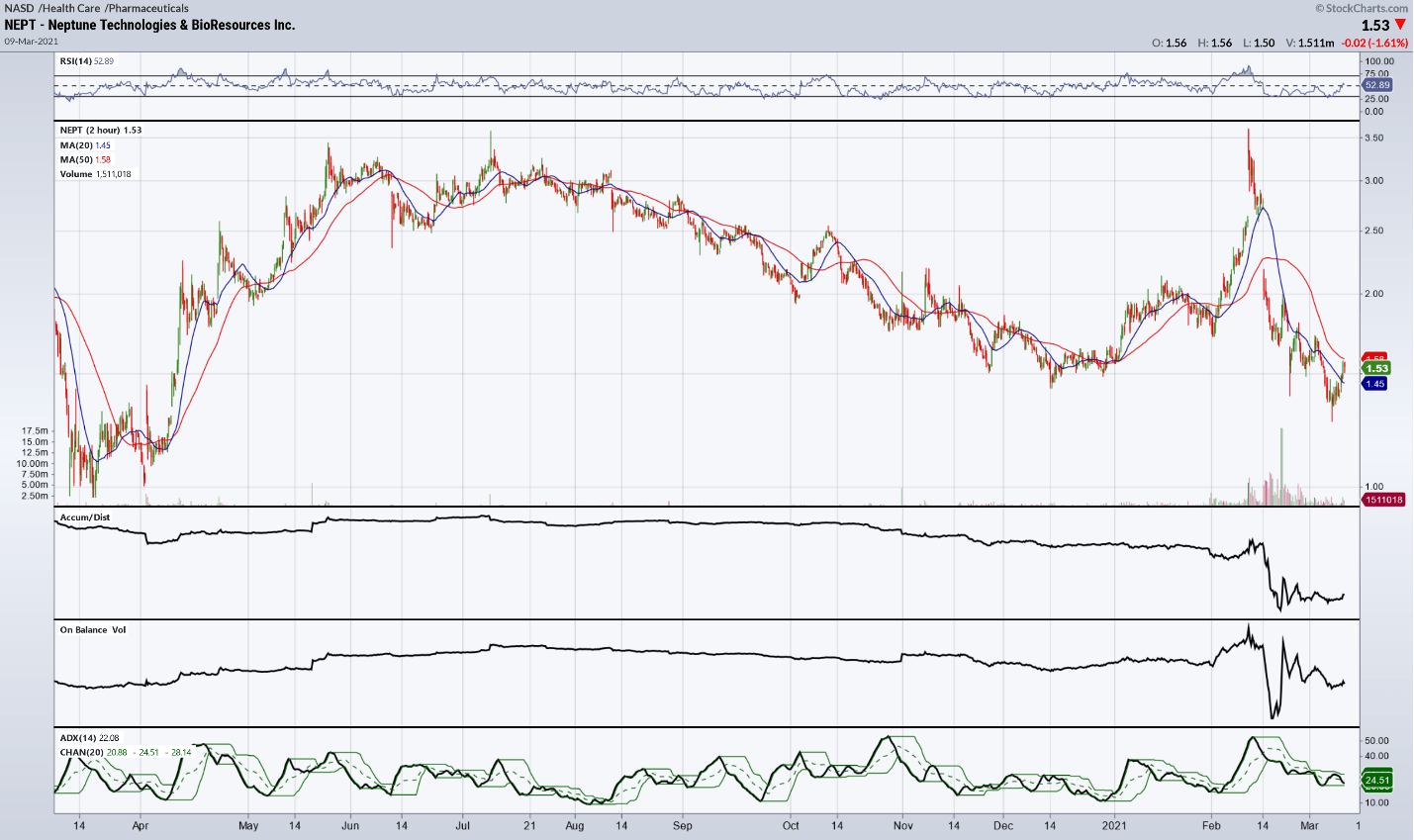Click the blue 1.45 MA(20) axis tag
Viewport: 1414px width, 840px height.
[x=1375, y=384]
